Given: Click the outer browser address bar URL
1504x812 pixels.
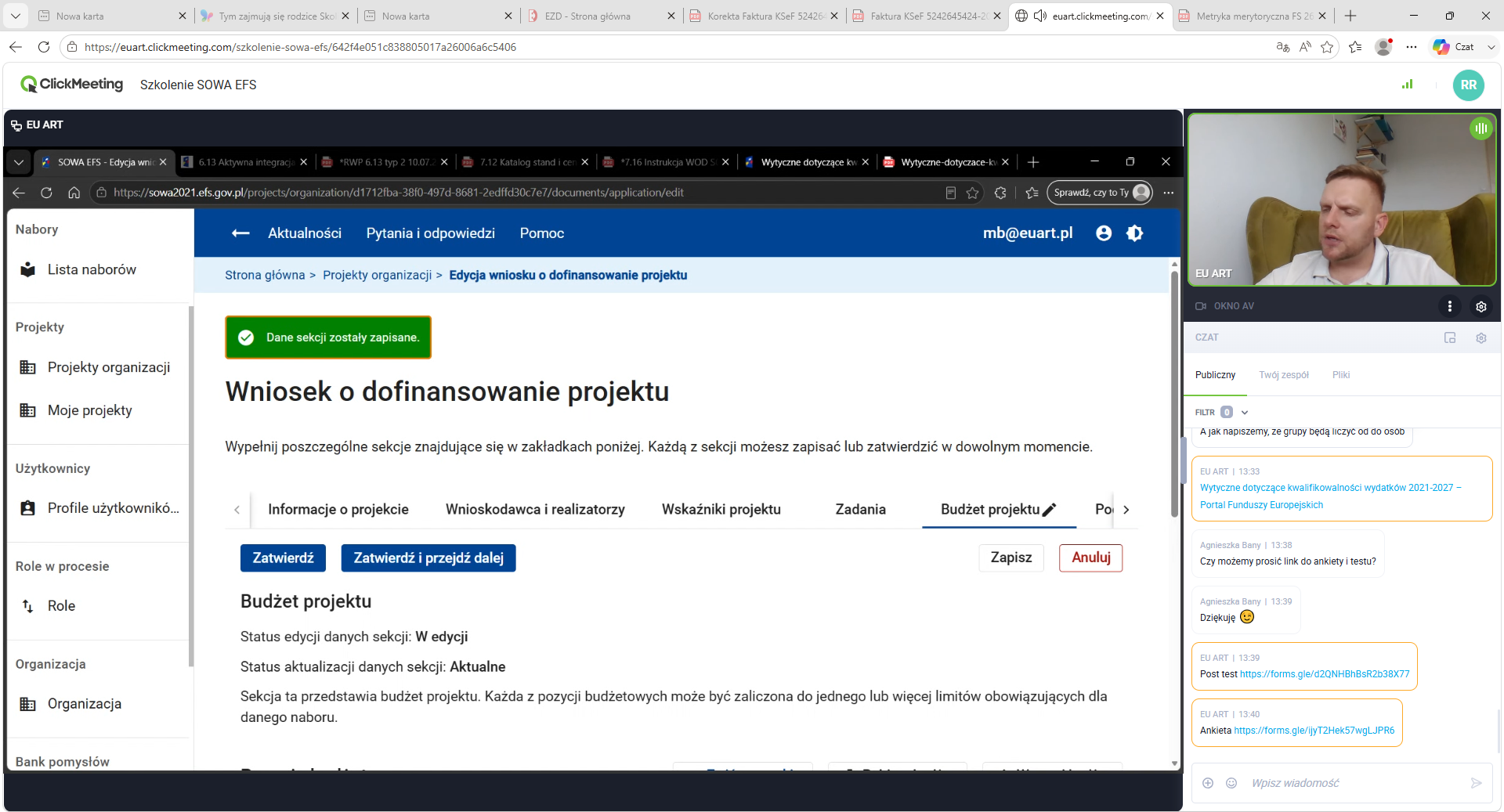Looking at the screenshot, I should [x=300, y=47].
